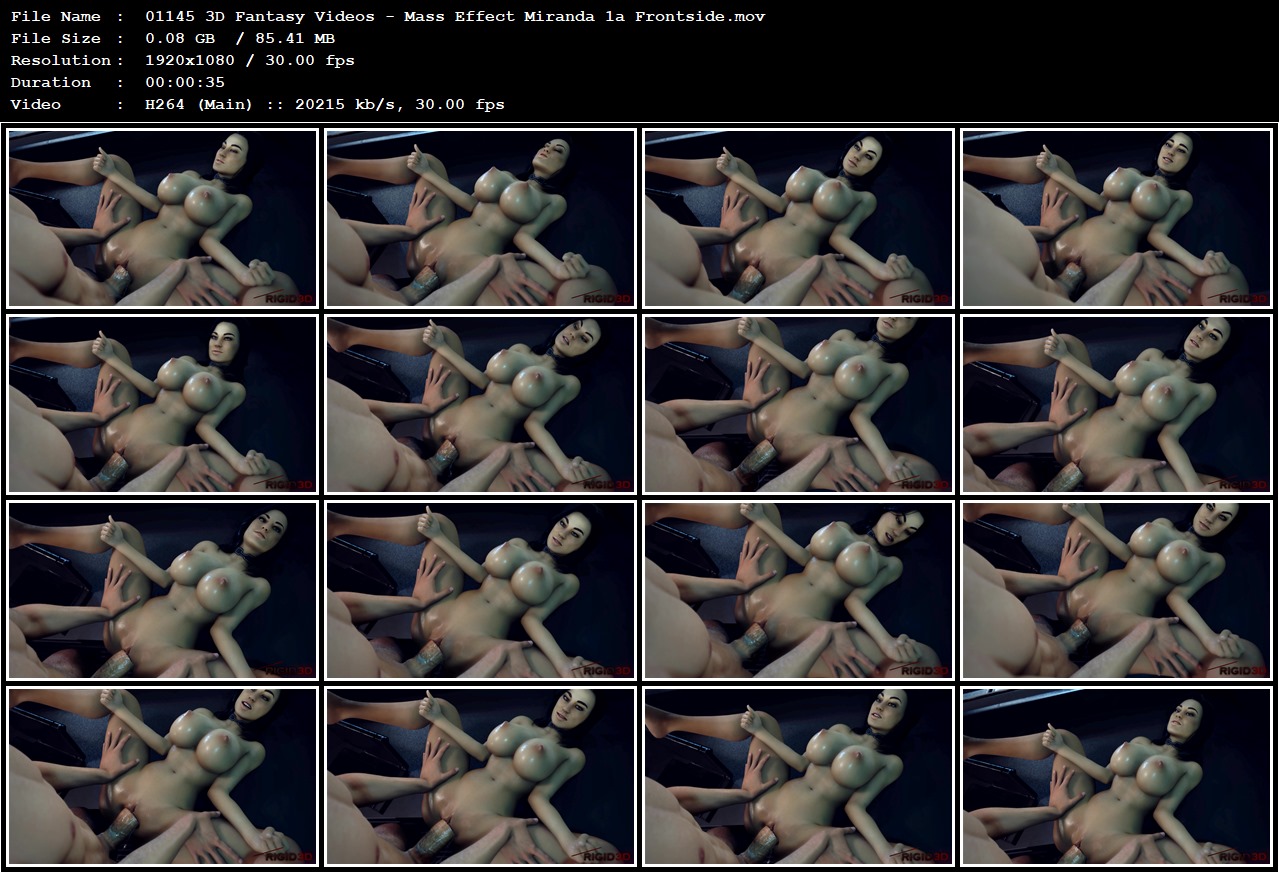
Task: Click the "Resolution" label
Action: [60, 60]
